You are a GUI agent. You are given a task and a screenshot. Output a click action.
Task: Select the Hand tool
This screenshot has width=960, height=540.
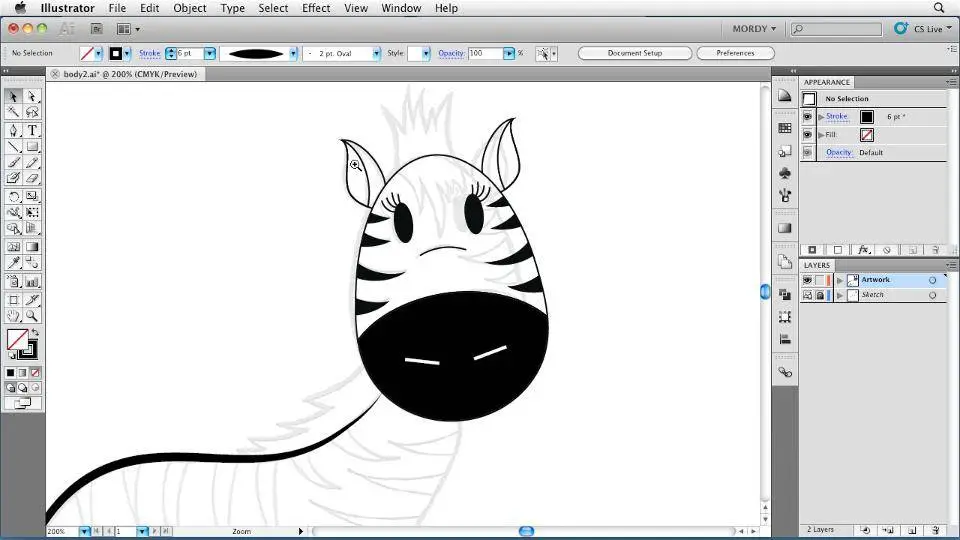(x=14, y=316)
